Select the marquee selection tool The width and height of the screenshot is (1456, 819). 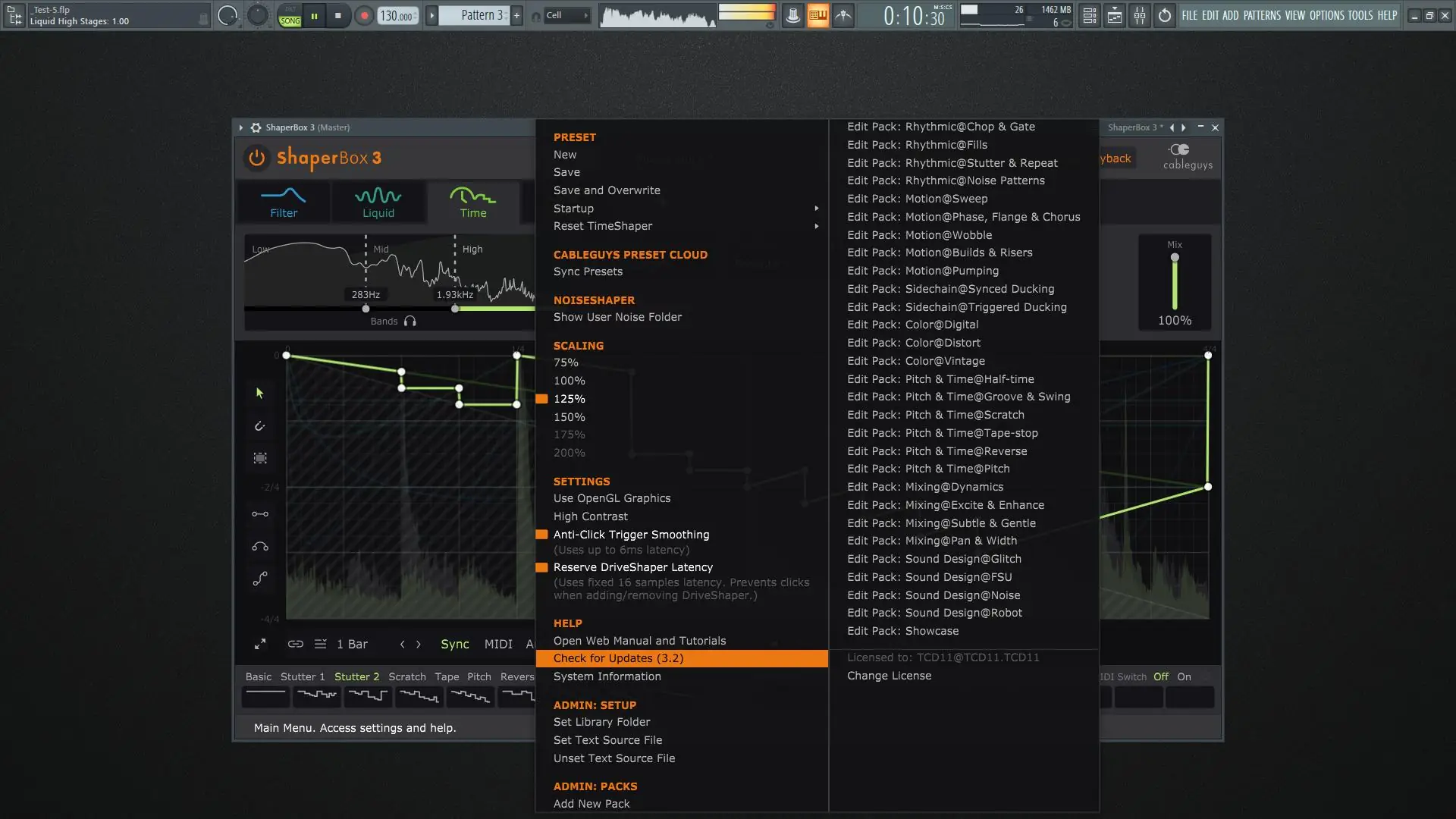click(x=260, y=458)
